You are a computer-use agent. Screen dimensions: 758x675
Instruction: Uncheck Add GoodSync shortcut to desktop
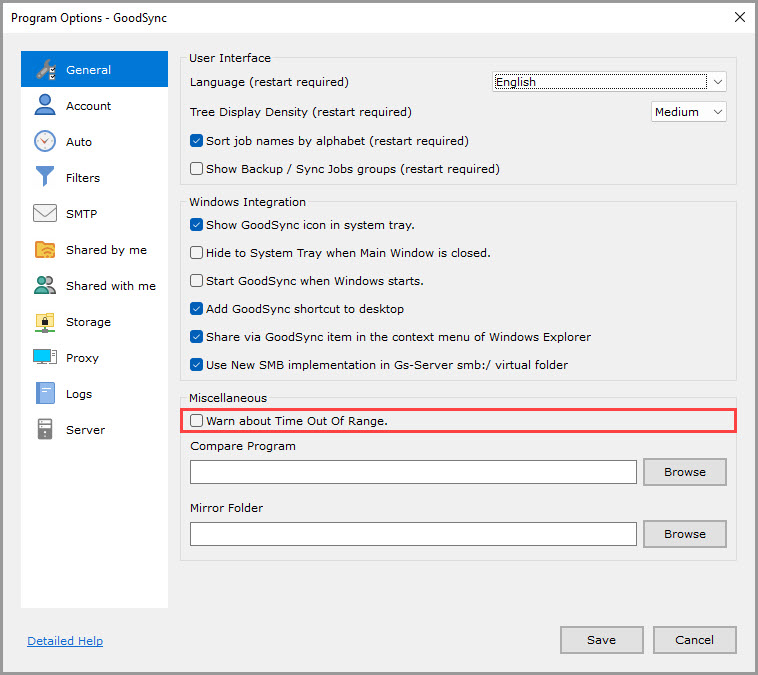(x=196, y=309)
